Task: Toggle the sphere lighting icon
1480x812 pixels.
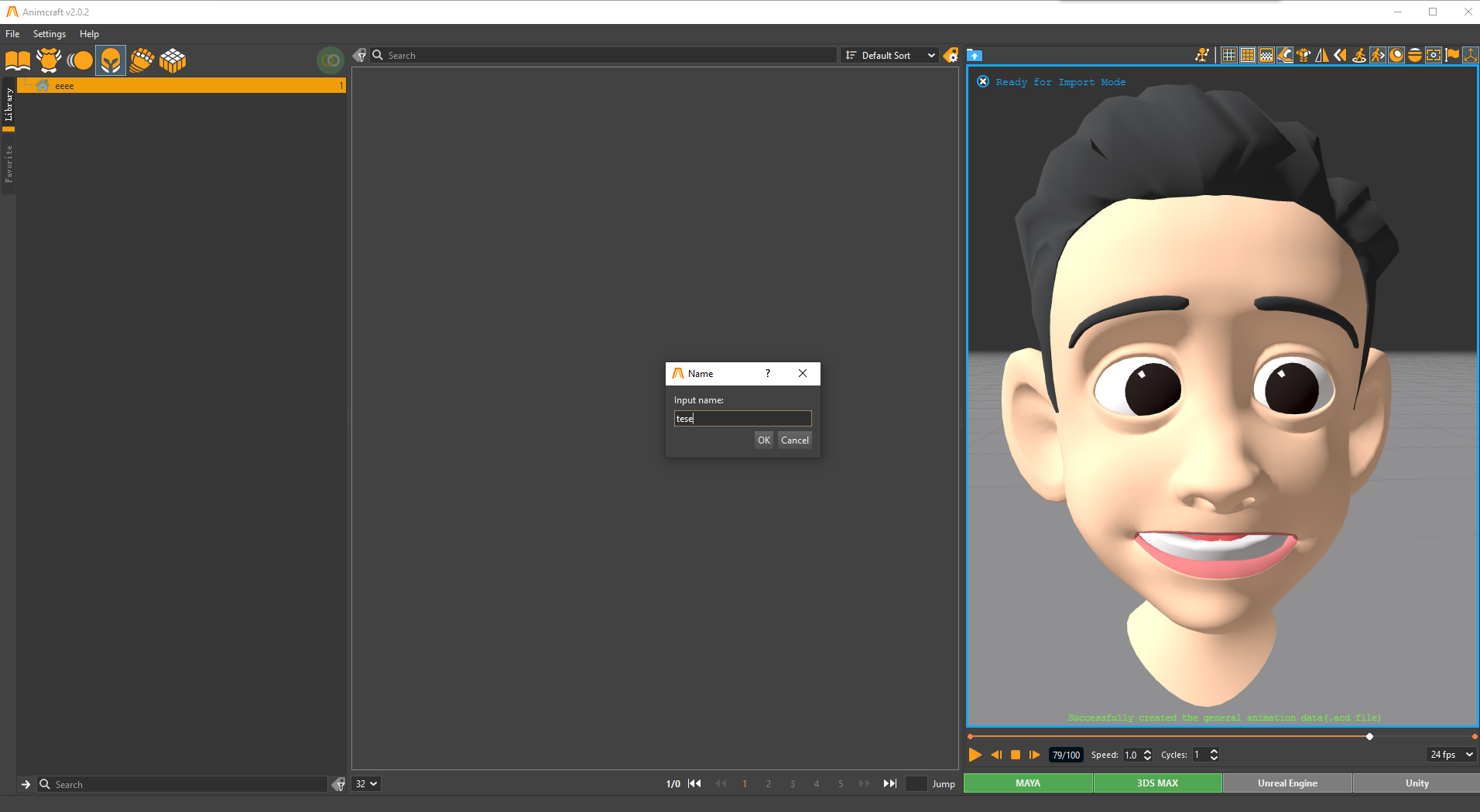Action: tap(1396, 55)
